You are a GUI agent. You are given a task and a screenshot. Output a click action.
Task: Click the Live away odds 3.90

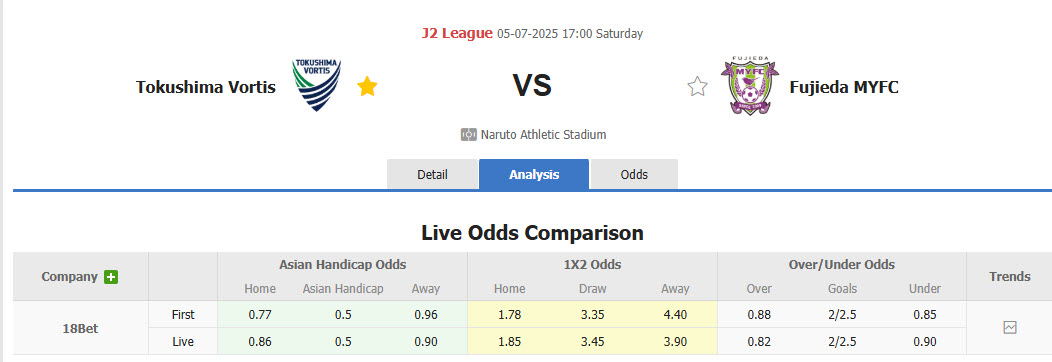(675, 341)
